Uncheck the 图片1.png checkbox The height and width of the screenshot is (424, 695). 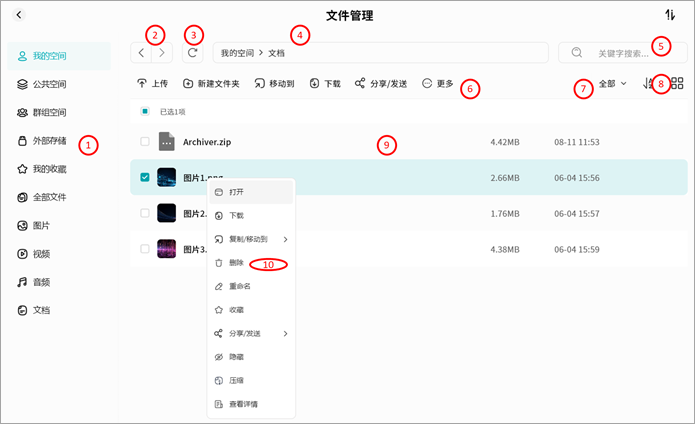145,177
